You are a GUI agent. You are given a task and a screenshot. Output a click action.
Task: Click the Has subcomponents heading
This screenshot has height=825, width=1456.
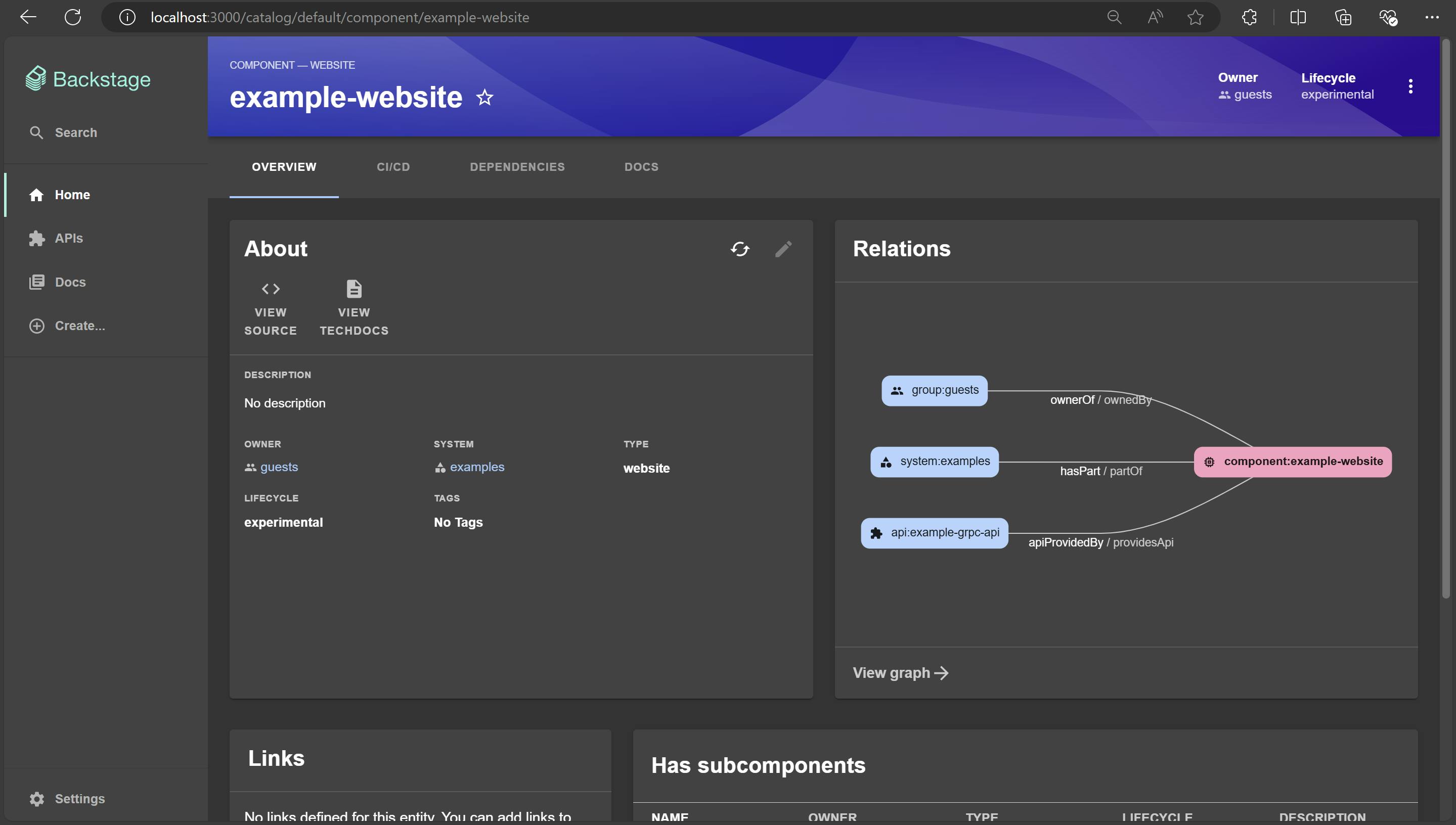[758, 765]
